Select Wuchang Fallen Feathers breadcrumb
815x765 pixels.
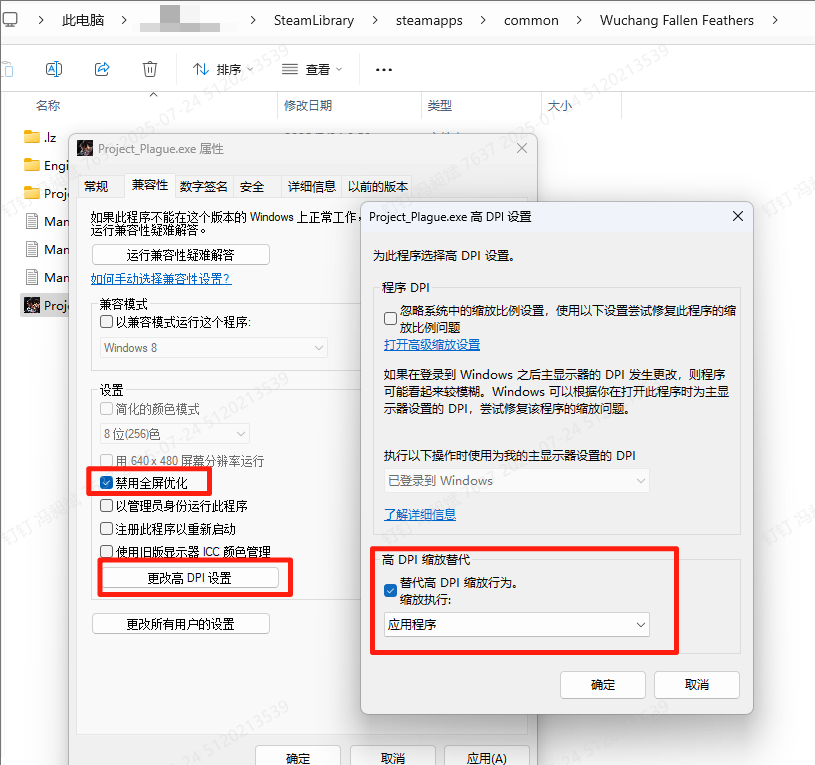click(x=677, y=20)
